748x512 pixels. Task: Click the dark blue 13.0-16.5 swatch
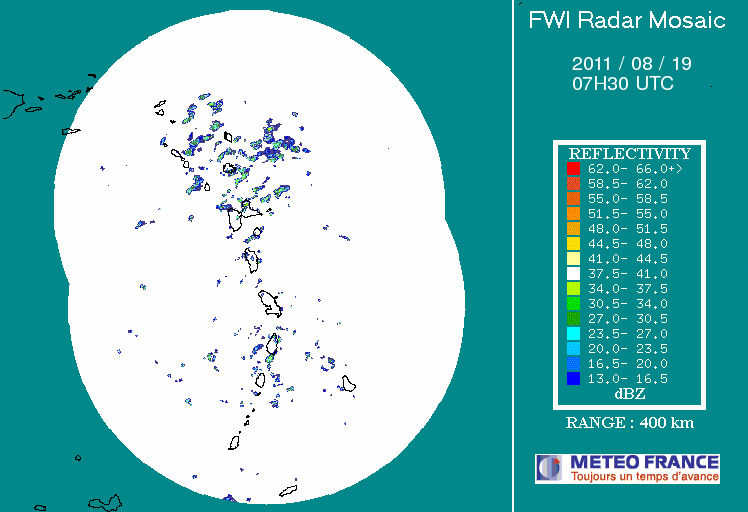coord(573,378)
